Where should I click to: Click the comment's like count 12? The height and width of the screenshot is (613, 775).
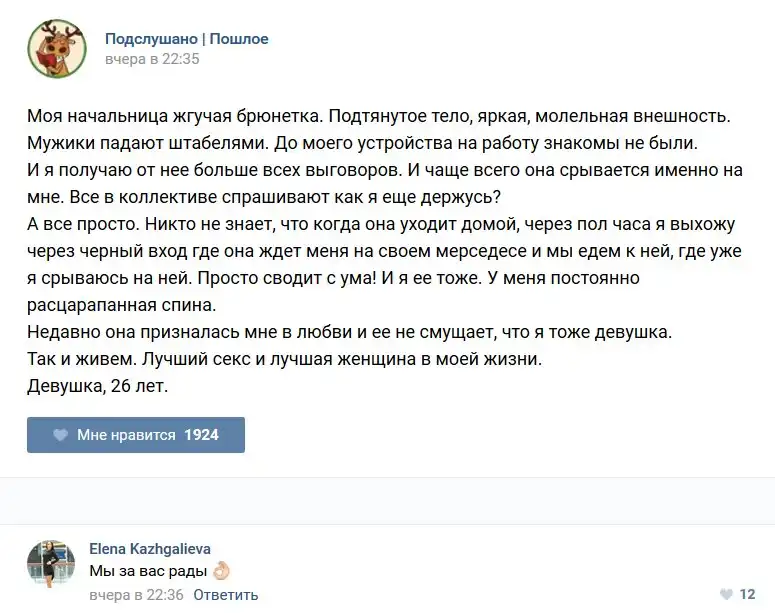(747, 594)
